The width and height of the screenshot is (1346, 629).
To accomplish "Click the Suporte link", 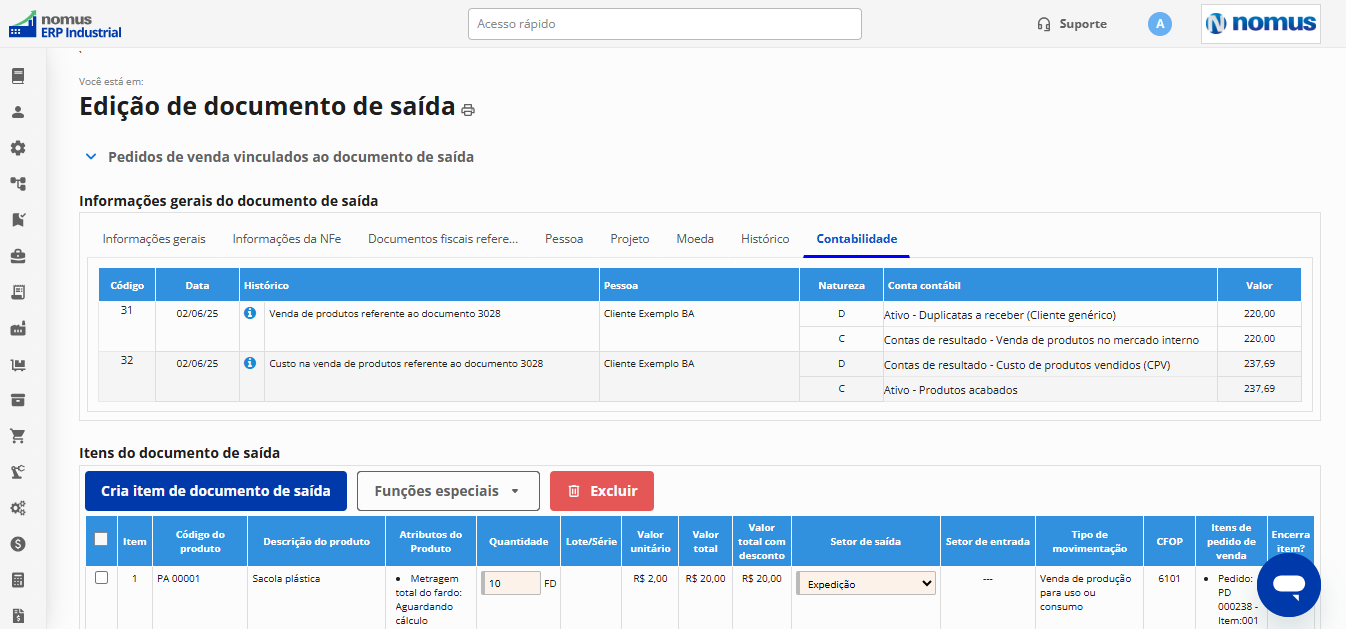I will tap(1083, 24).
